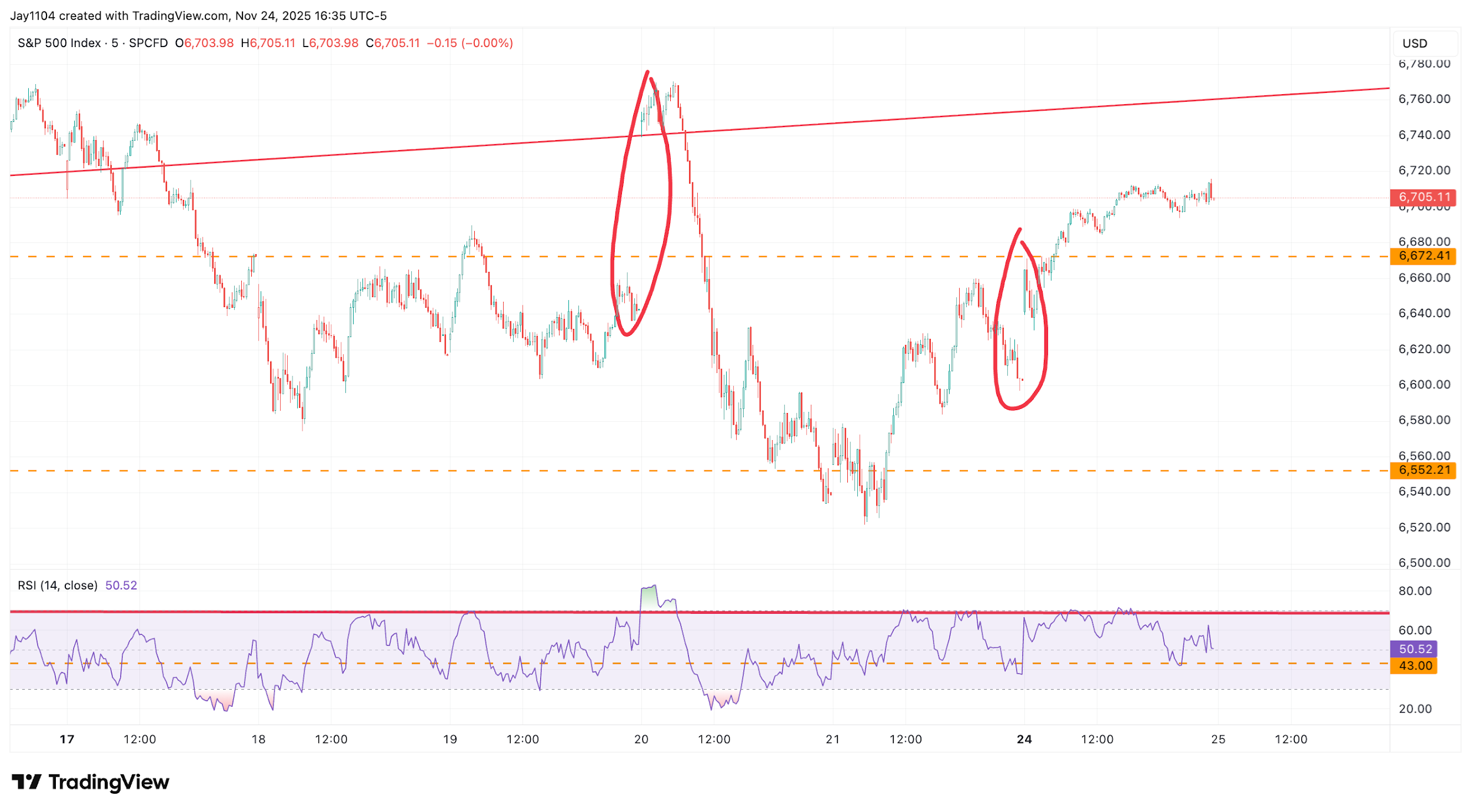Click the 25 date label on the time axis
1471x812 pixels.
1218,740
